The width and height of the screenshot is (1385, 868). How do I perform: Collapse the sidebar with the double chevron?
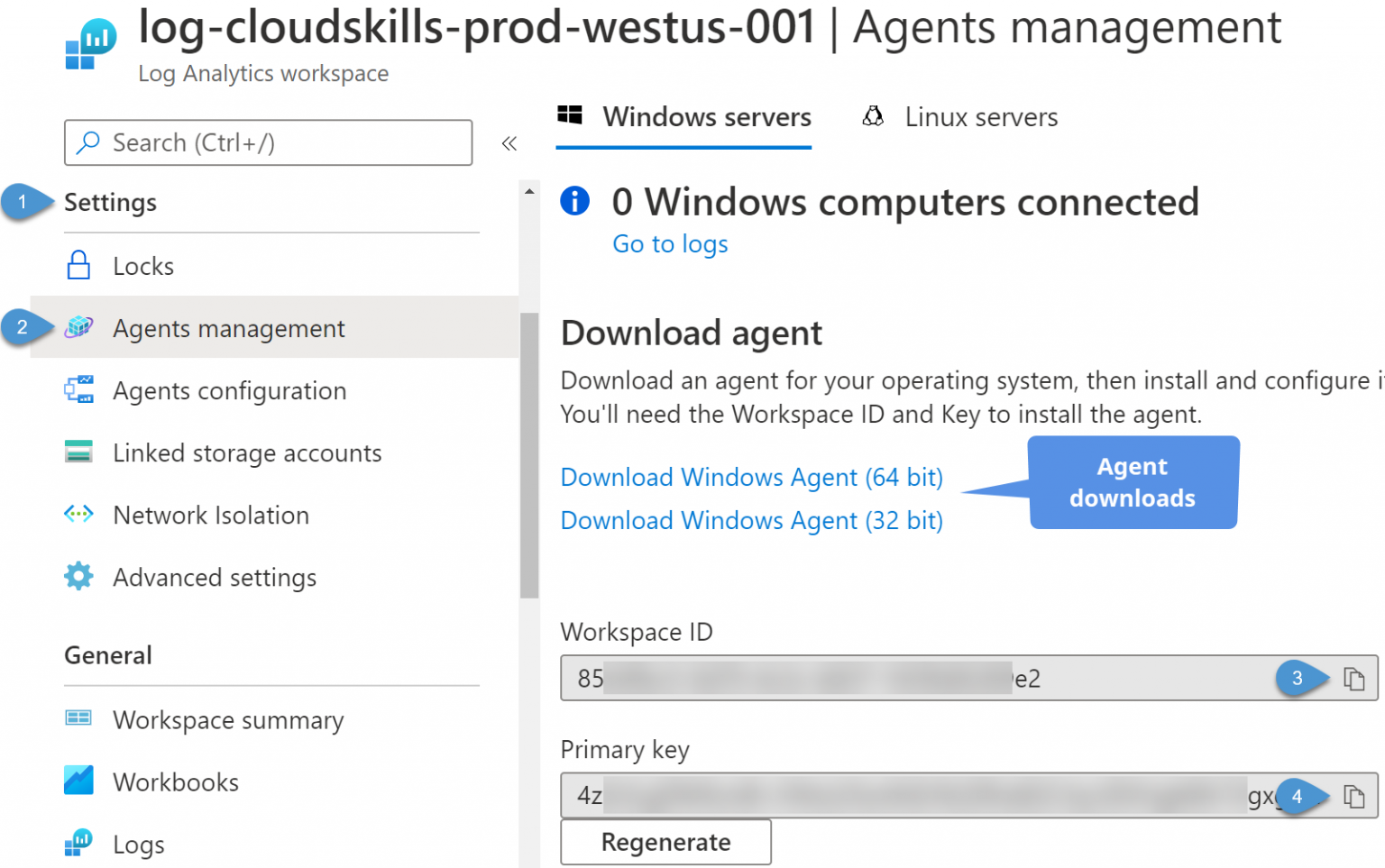pos(509,142)
